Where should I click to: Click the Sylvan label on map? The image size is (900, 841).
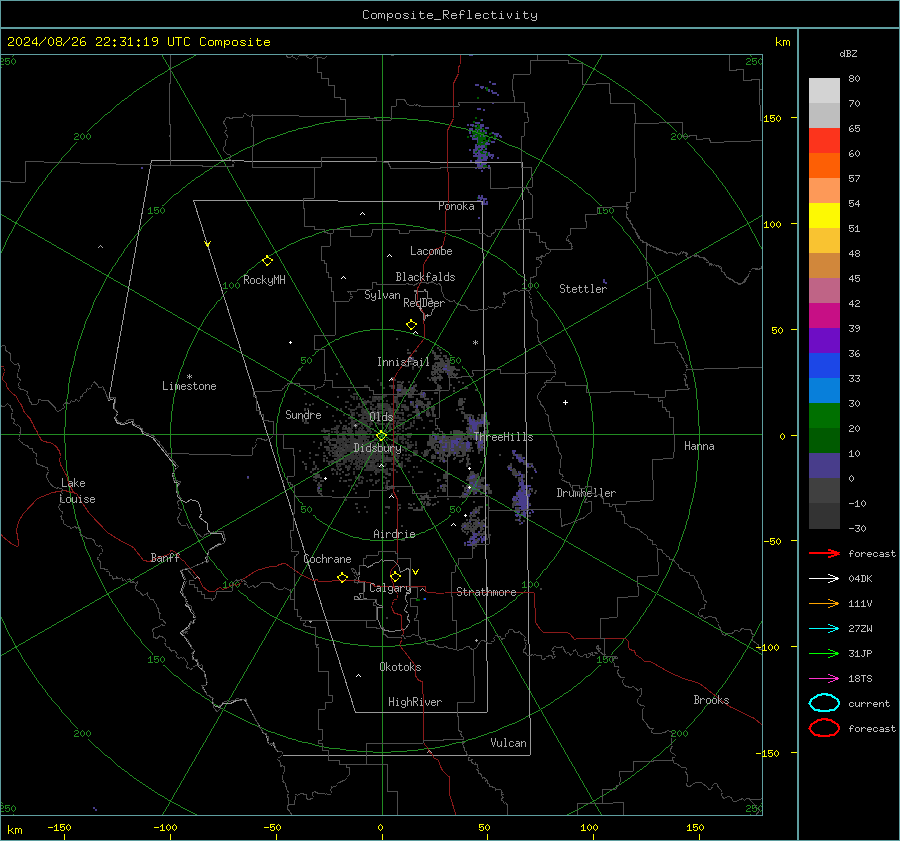point(382,295)
